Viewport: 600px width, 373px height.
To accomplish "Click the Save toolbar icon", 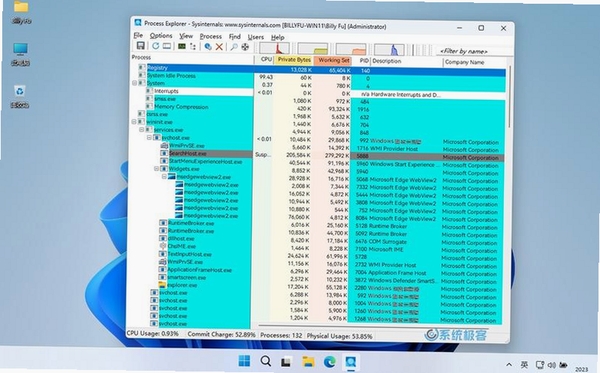I will [x=140, y=46].
